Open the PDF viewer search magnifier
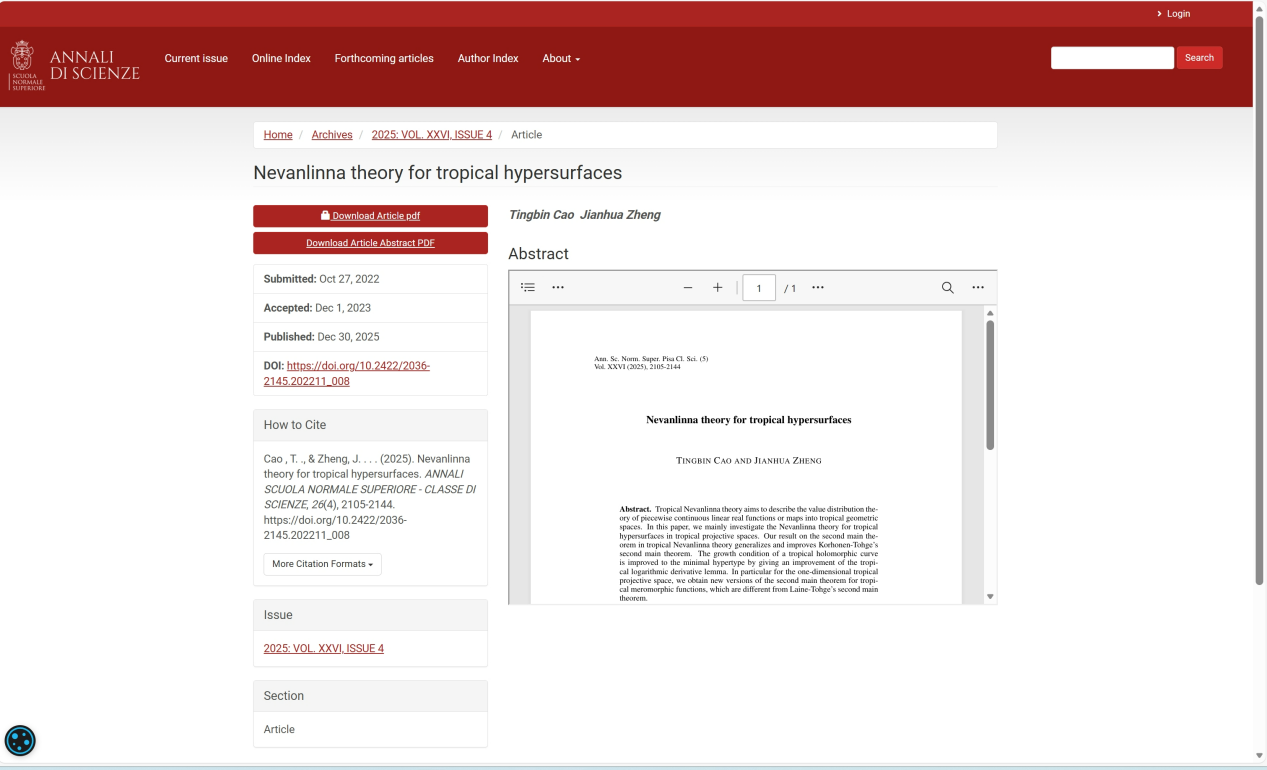This screenshot has width=1267, height=770. click(947, 288)
